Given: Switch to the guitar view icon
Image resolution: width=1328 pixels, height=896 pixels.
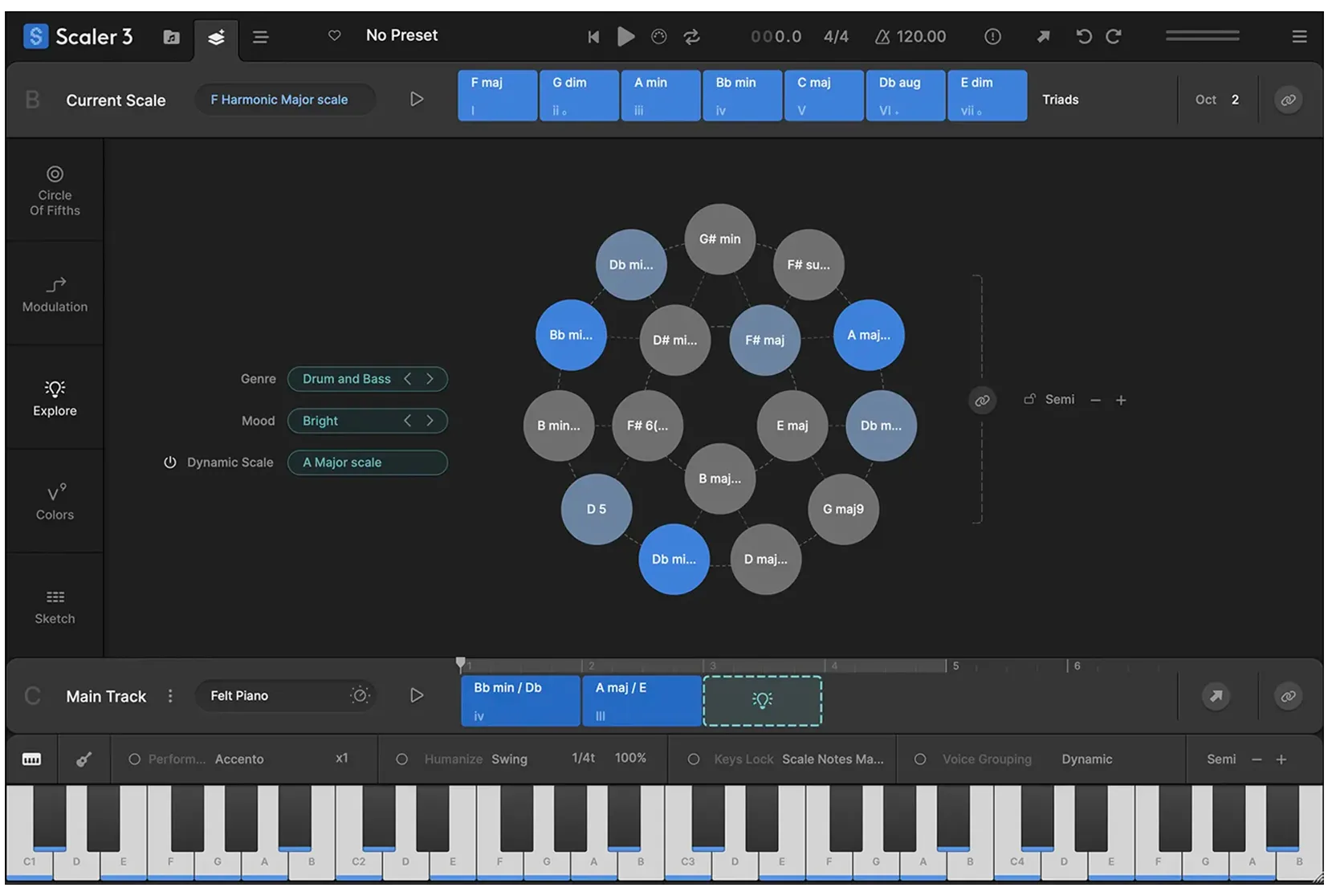Looking at the screenshot, I should coord(84,760).
